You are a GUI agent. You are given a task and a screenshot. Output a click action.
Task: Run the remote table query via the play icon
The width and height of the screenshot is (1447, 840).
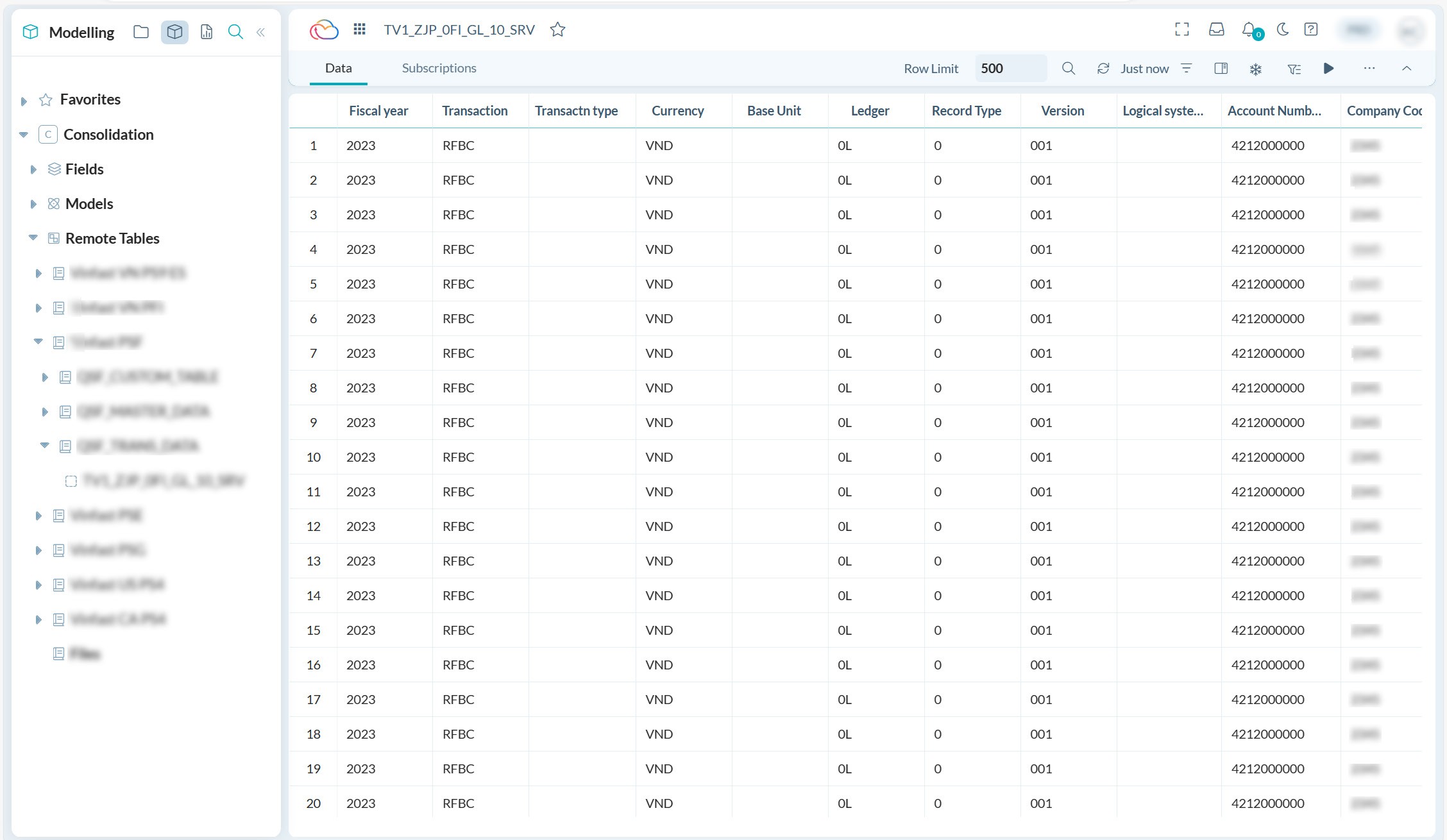click(1328, 68)
